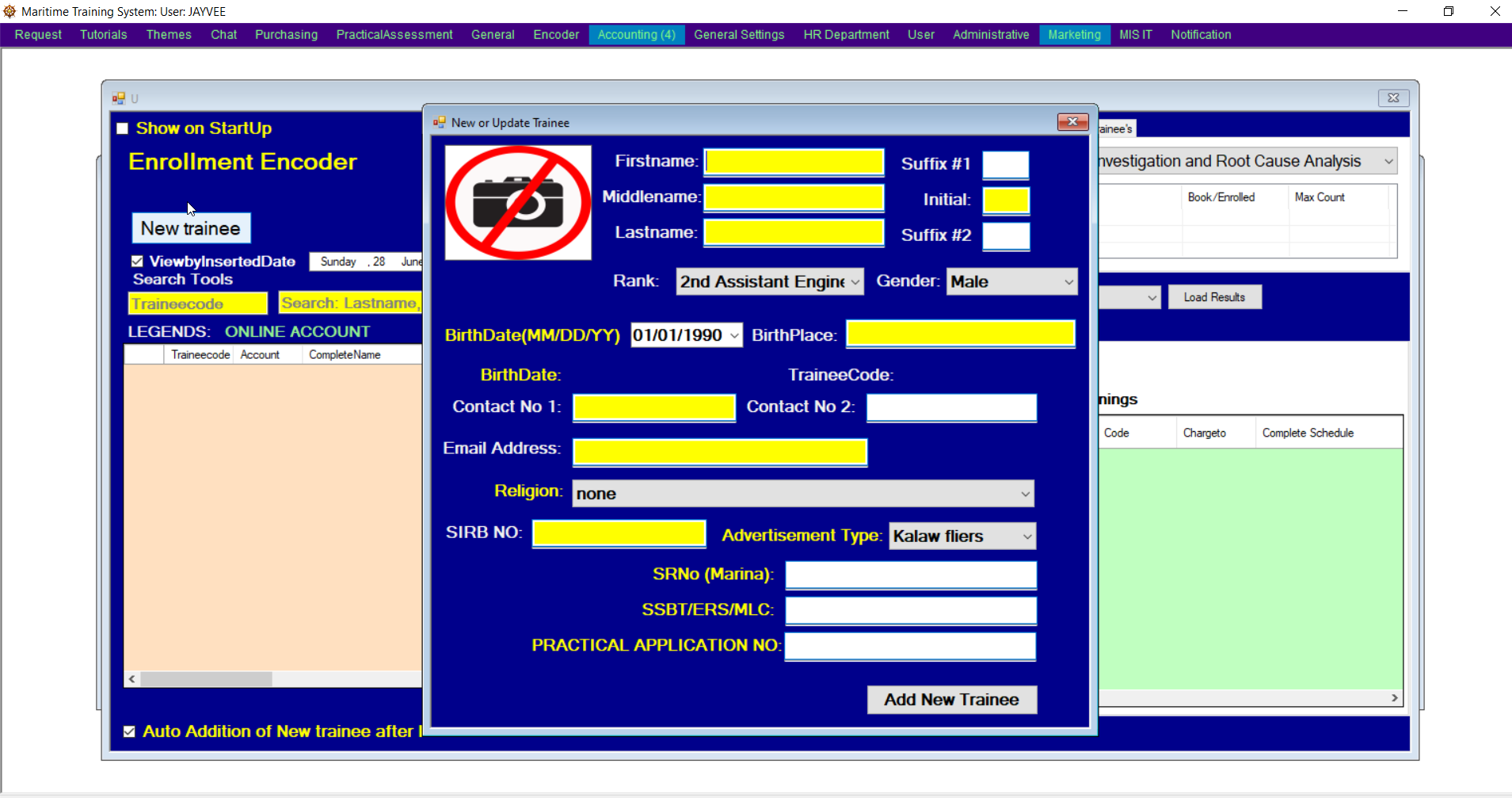1512x798 pixels.
Task: Open the Purchasing menu
Action: pos(286,35)
